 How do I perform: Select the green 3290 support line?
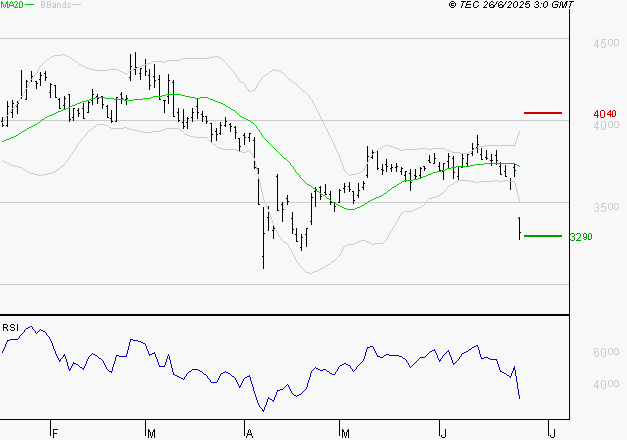543,236
